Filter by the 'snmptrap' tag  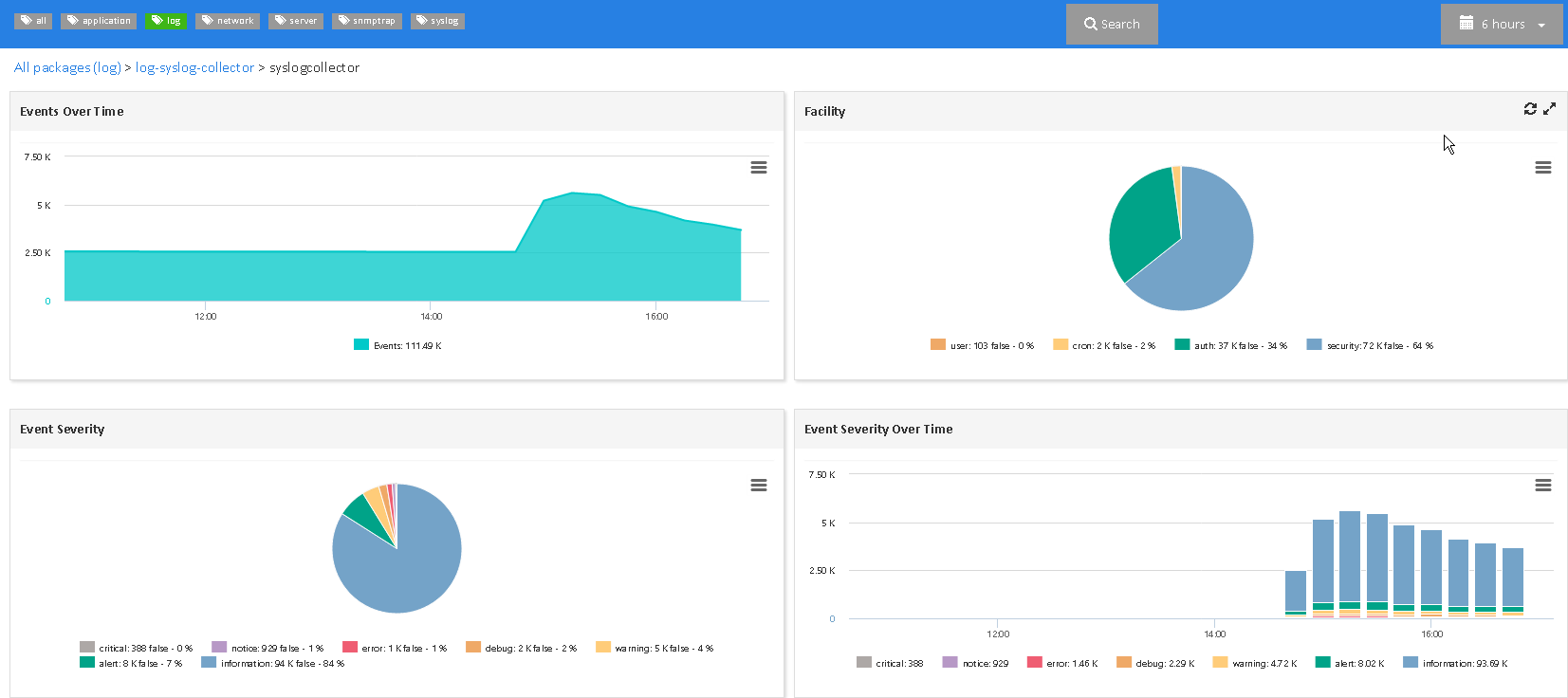(367, 21)
